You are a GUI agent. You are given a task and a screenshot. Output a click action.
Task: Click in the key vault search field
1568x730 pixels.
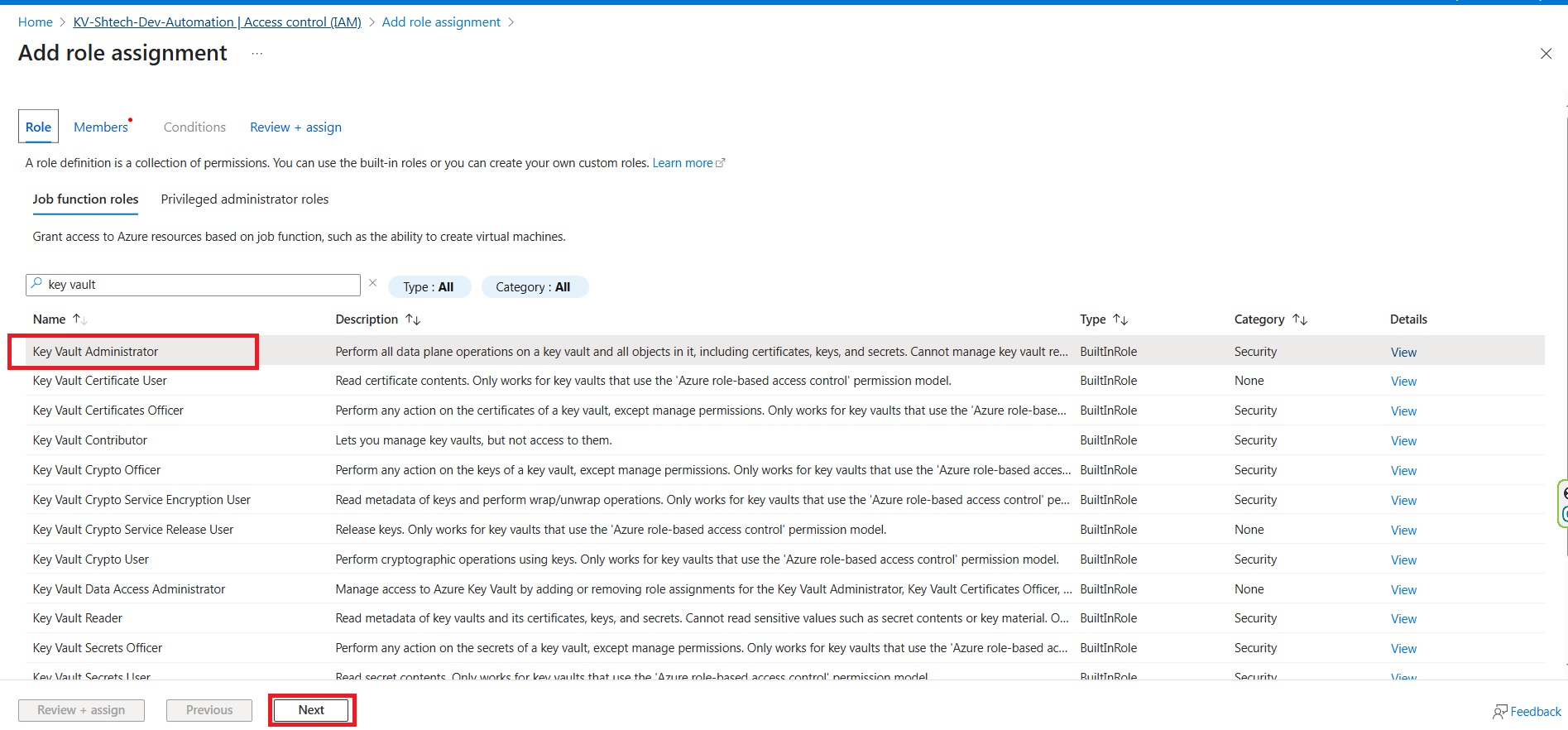(x=199, y=285)
